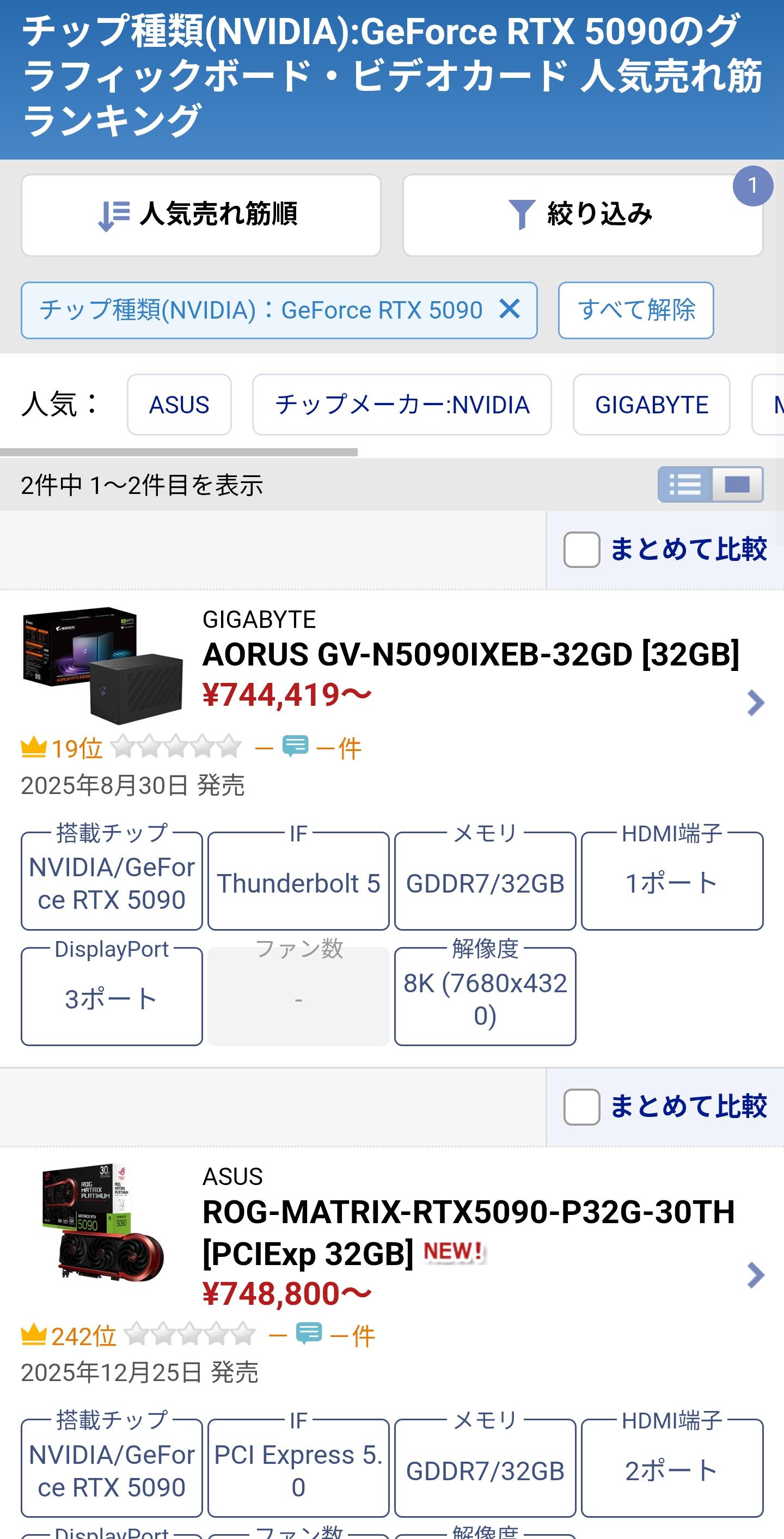The image size is (784, 1539).
Task: Switch to large tile view icon
Action: [x=737, y=485]
